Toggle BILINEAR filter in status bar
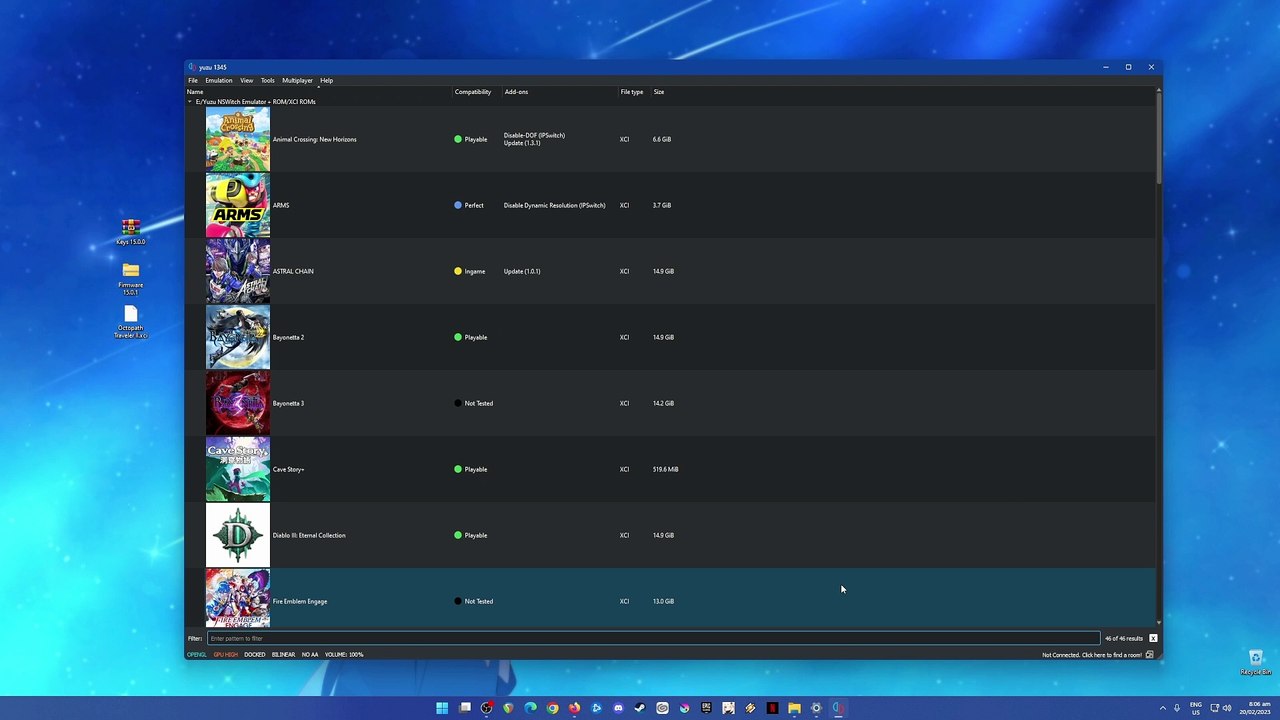Screen dimensions: 1280x720 click(x=284, y=655)
